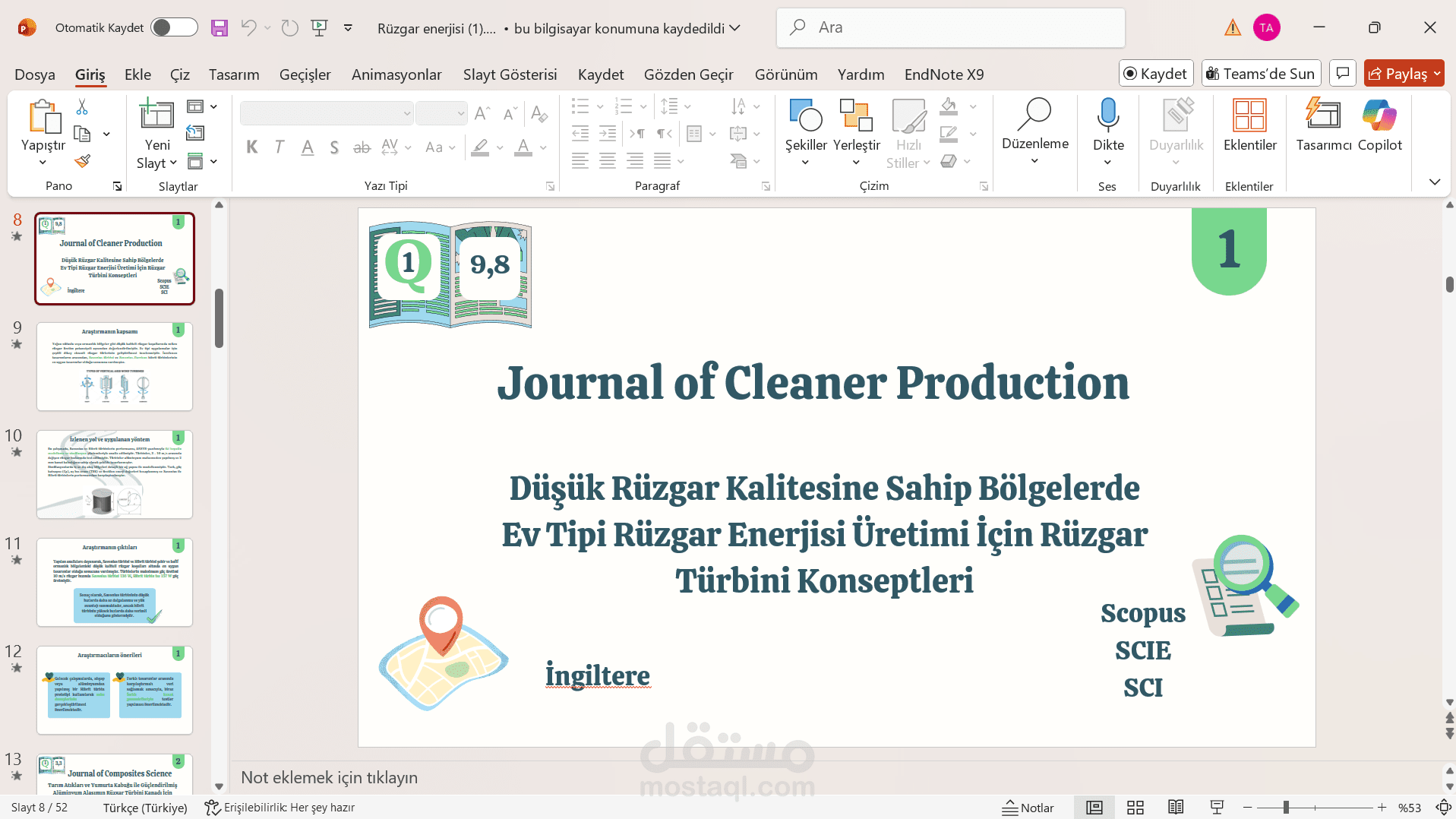Open the Eklentiler add-ins icon
Image resolution: width=1456 pixels, height=819 pixels.
(1249, 115)
